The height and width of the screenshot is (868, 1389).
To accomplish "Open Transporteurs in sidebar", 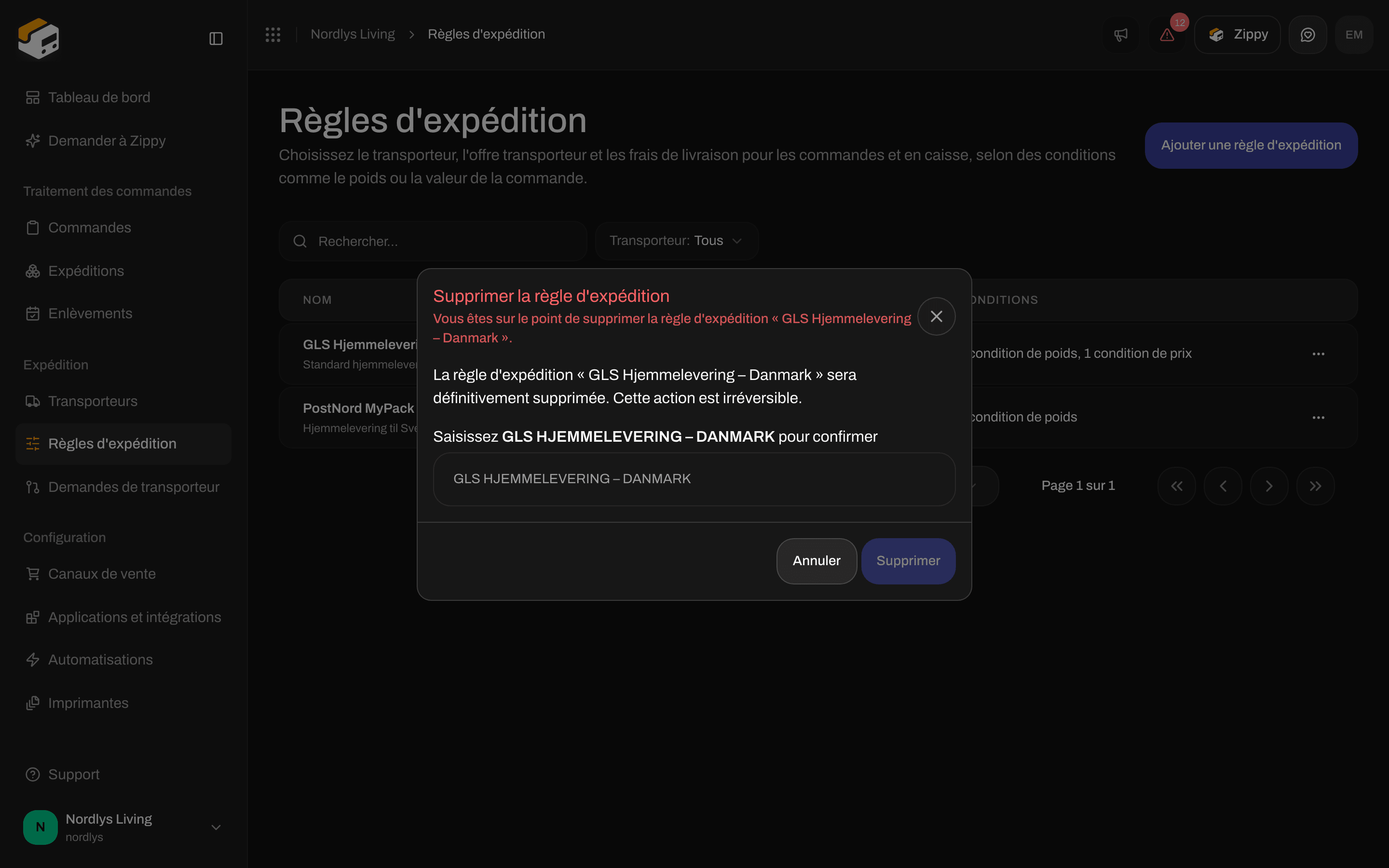I will [x=123, y=401].
